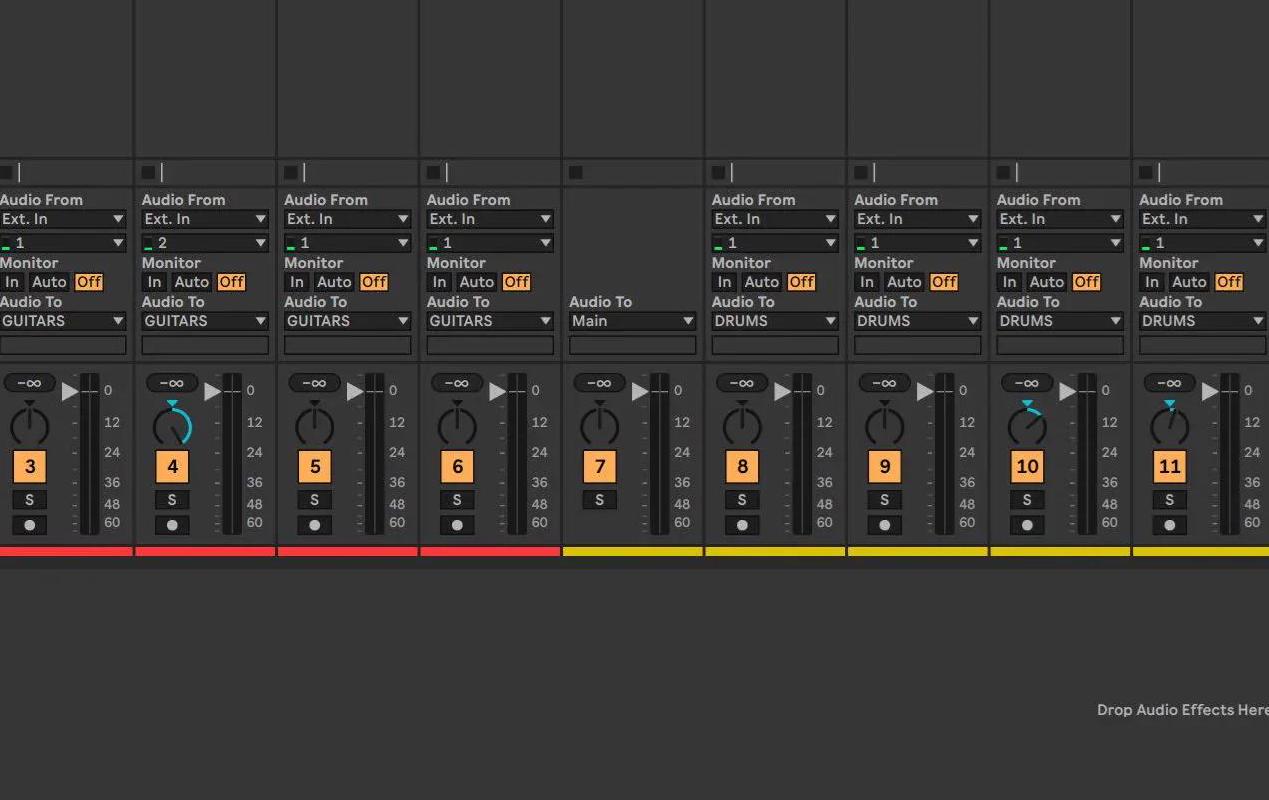Click the volume fader handle on track 9
The width and height of the screenshot is (1269, 800).
coord(925,391)
